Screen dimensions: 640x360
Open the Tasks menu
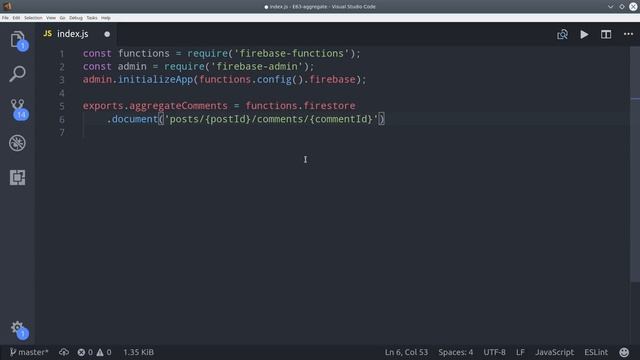[x=92, y=18]
